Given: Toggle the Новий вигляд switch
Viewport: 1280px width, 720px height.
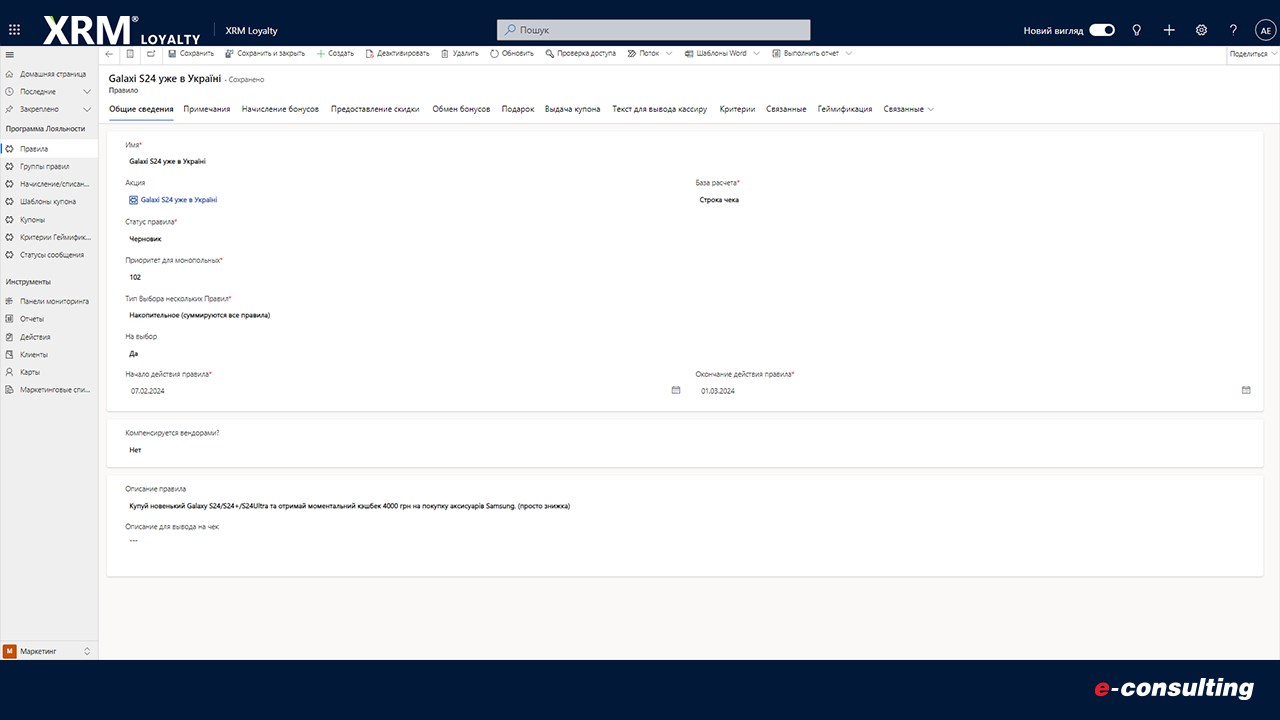Looking at the screenshot, I should pyautogui.click(x=1102, y=30).
